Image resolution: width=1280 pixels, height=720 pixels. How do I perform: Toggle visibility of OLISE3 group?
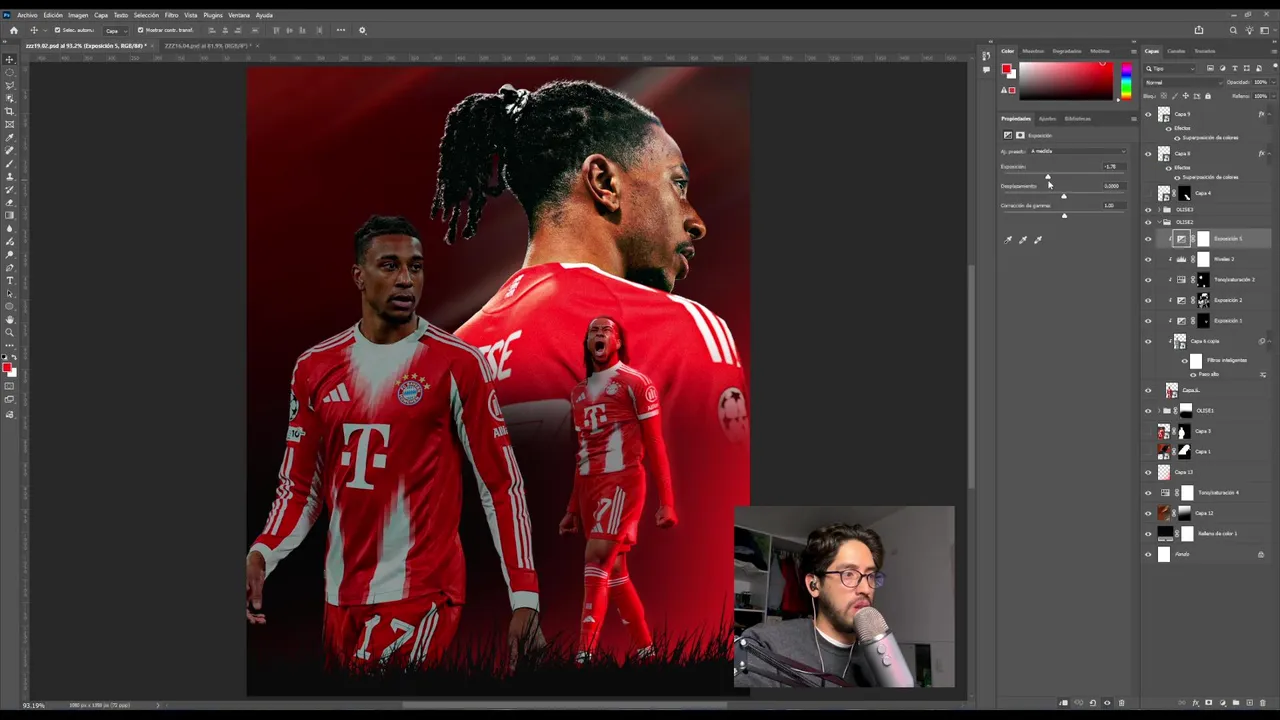pos(1148,210)
